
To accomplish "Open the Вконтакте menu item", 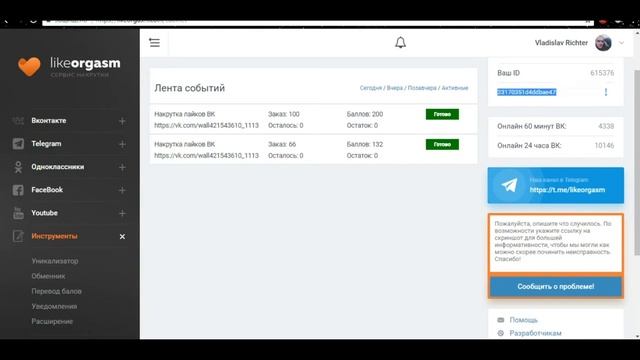I will [x=49, y=120].
